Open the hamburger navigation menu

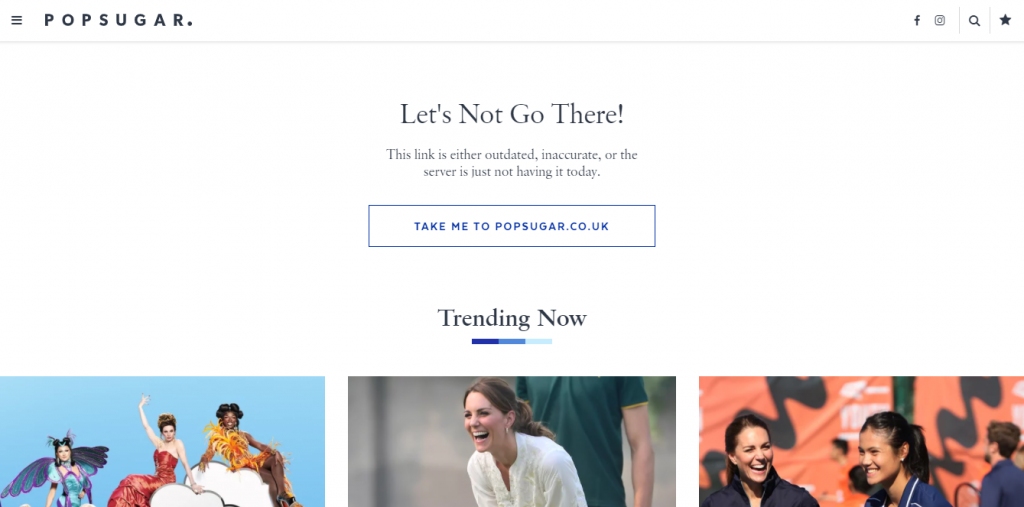pyautogui.click(x=17, y=20)
